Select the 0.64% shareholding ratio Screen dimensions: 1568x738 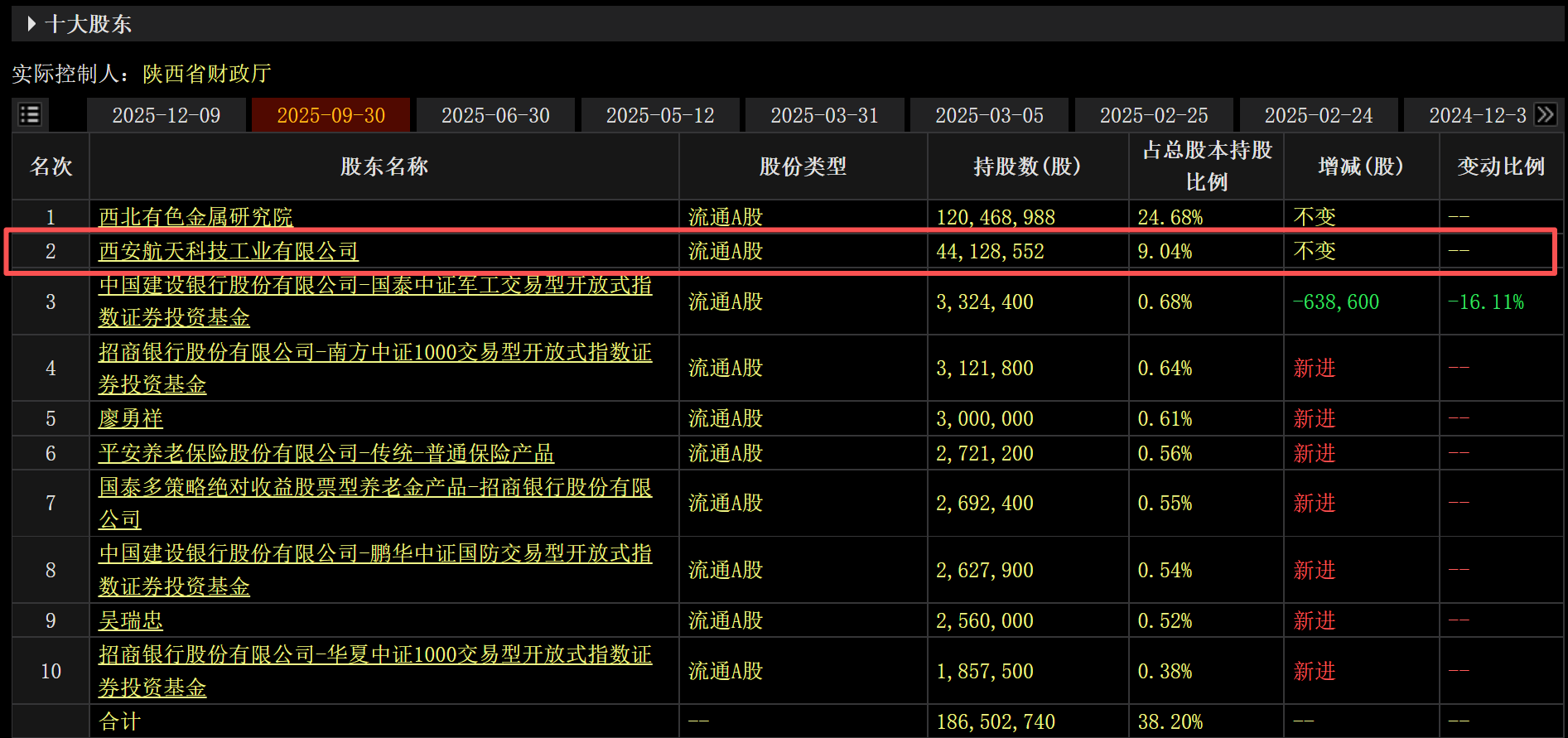tap(1165, 368)
